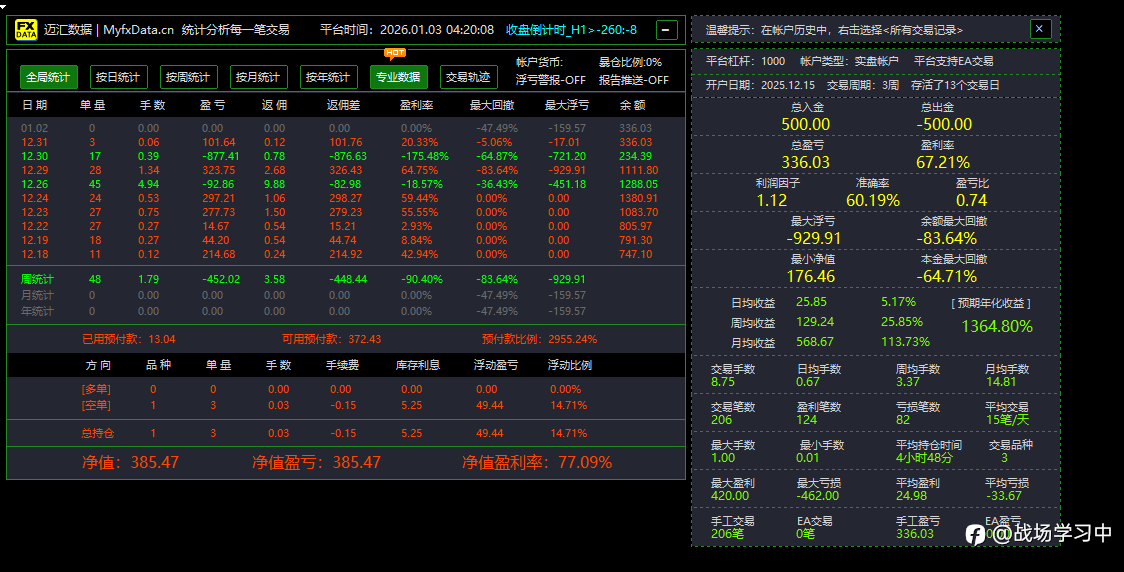Click the 最小净值 176.46 value
Screen dimensions: 1124x572
[811, 276]
